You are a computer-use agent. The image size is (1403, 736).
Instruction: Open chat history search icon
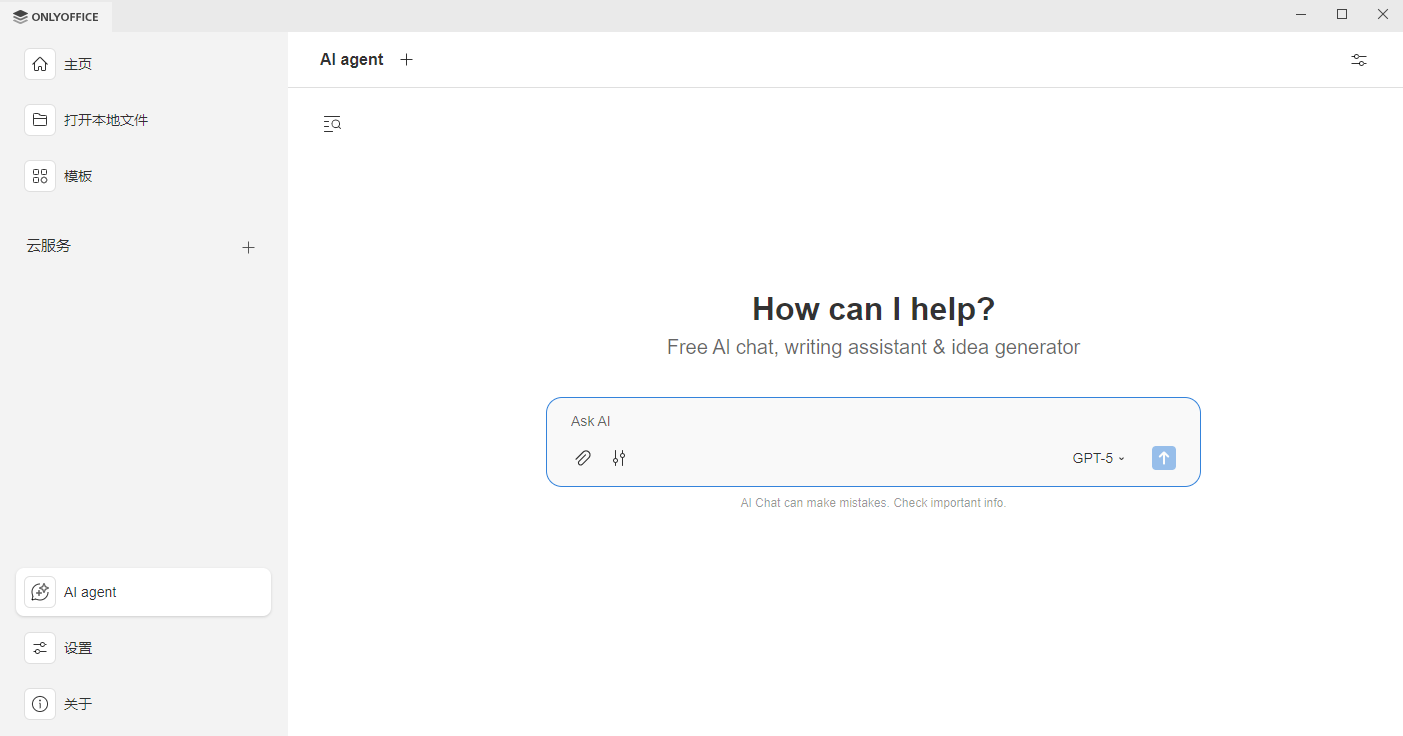coord(332,124)
